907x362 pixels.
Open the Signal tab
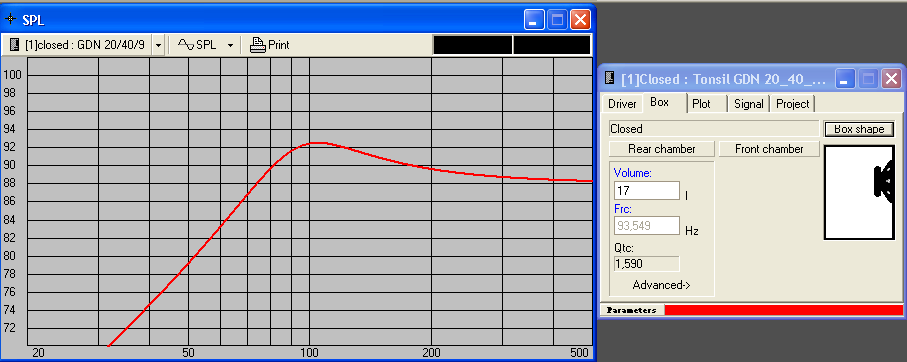click(749, 104)
